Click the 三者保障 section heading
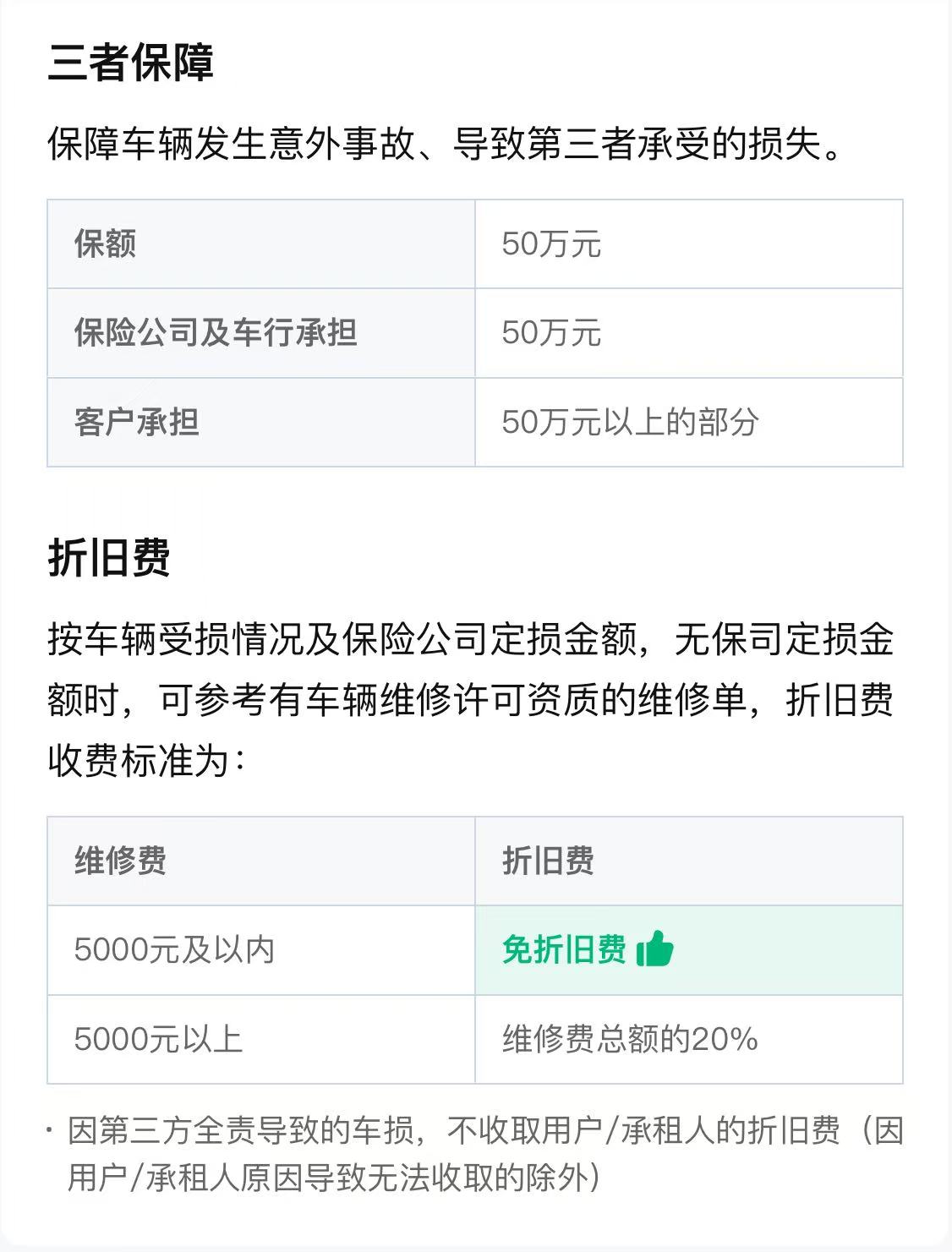 130,63
